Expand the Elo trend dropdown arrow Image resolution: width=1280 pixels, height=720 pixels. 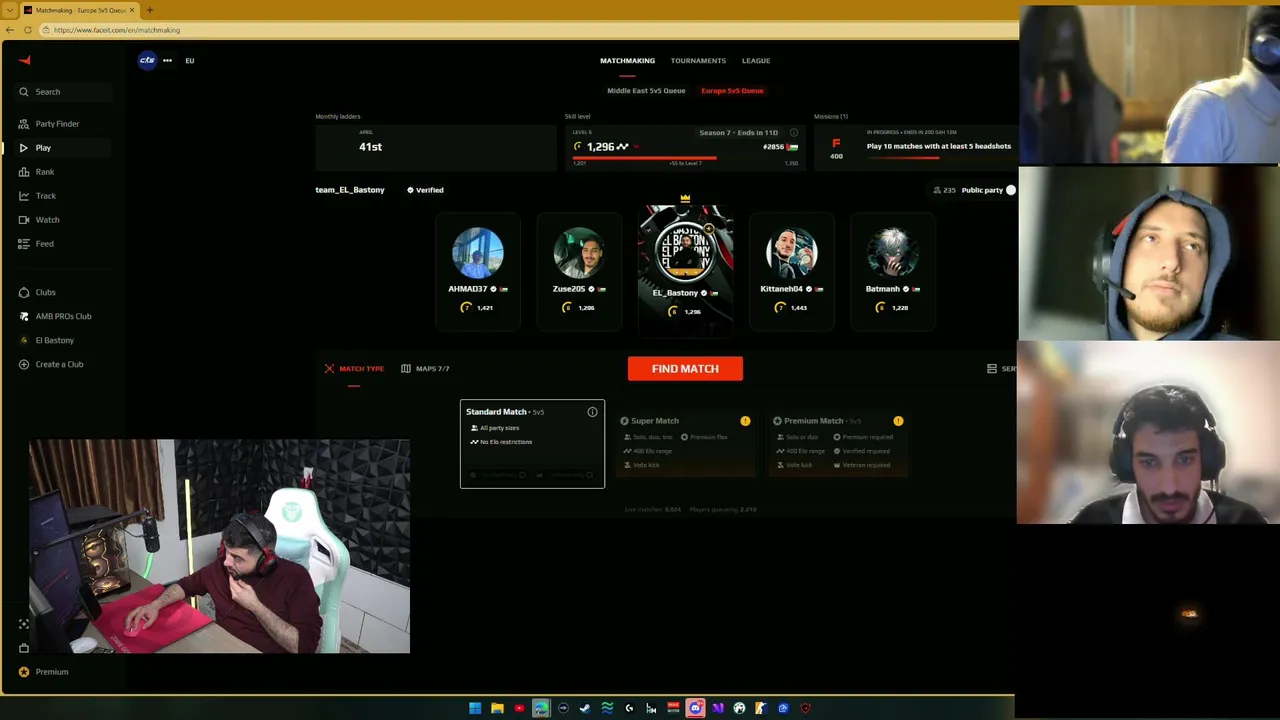(x=637, y=147)
